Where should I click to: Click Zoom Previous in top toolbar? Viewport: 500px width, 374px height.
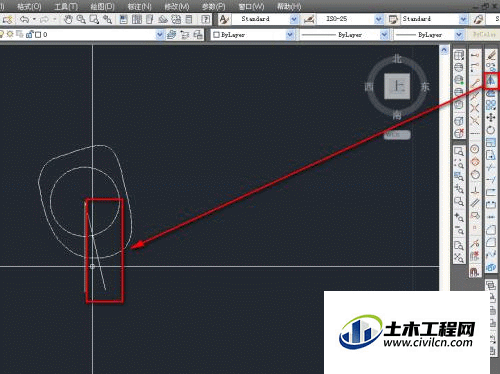coord(107,19)
